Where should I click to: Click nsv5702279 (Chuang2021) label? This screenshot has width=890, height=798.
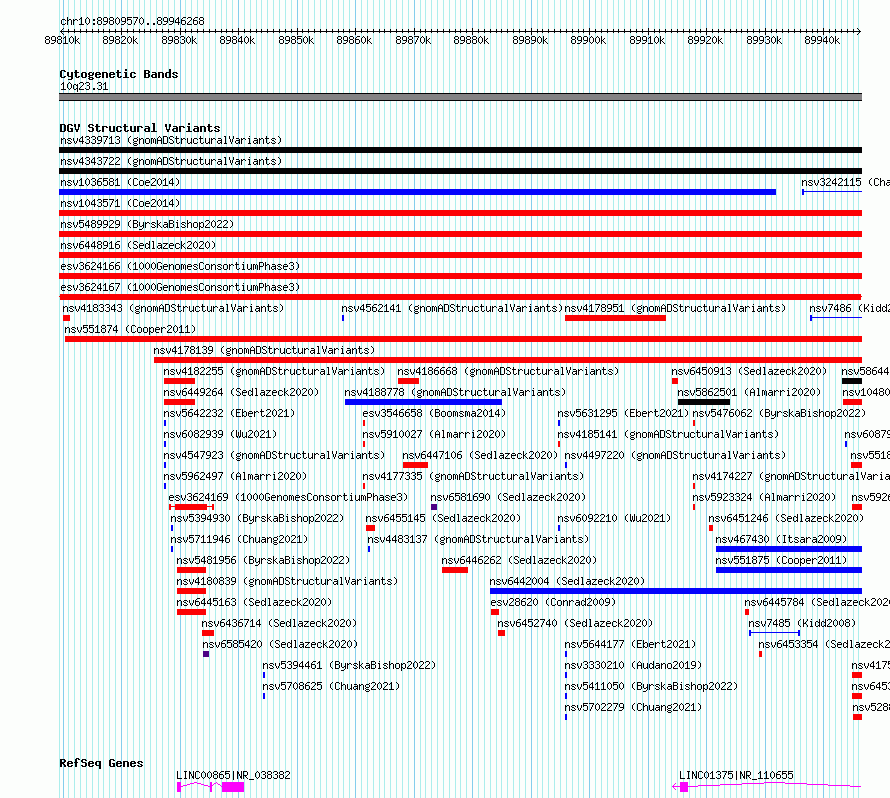633,707
